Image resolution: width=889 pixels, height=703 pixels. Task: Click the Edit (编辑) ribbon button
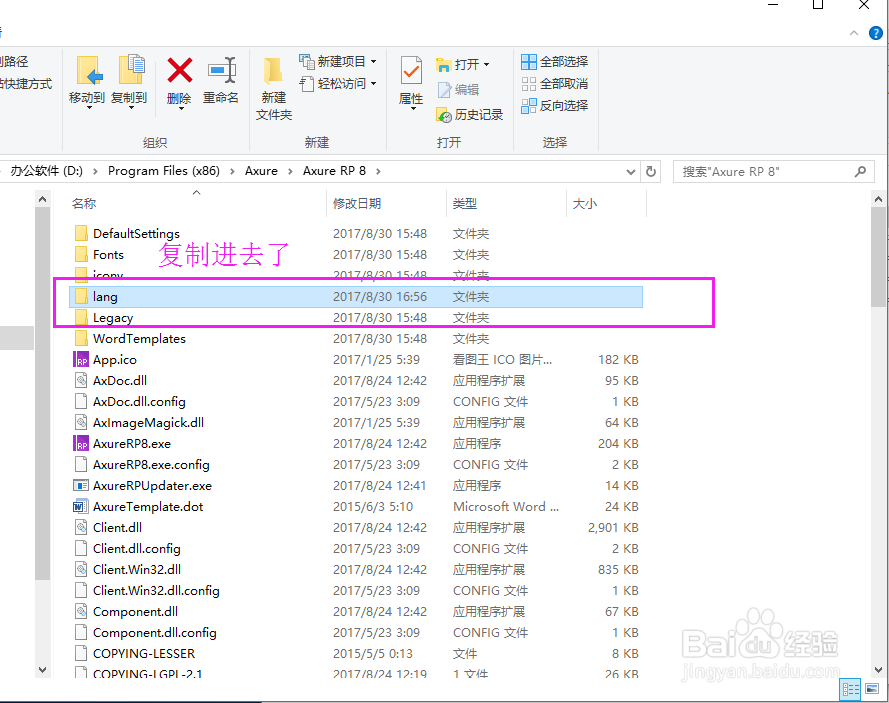point(458,90)
